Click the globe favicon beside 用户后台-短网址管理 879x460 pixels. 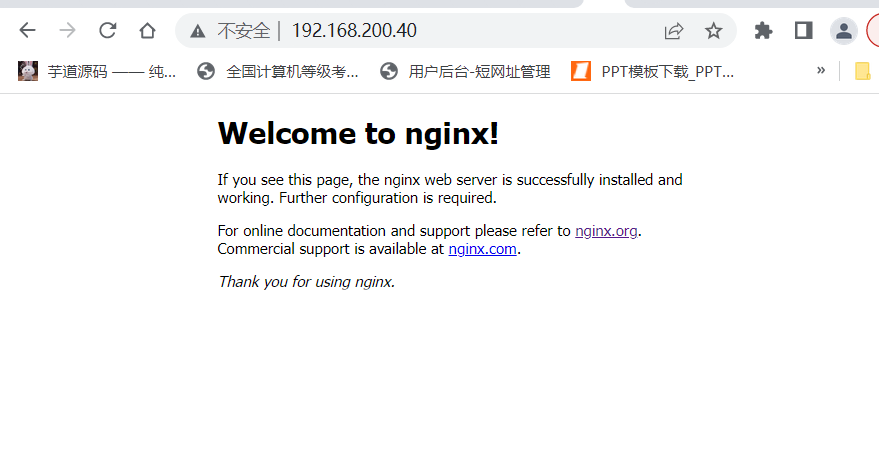click(388, 71)
